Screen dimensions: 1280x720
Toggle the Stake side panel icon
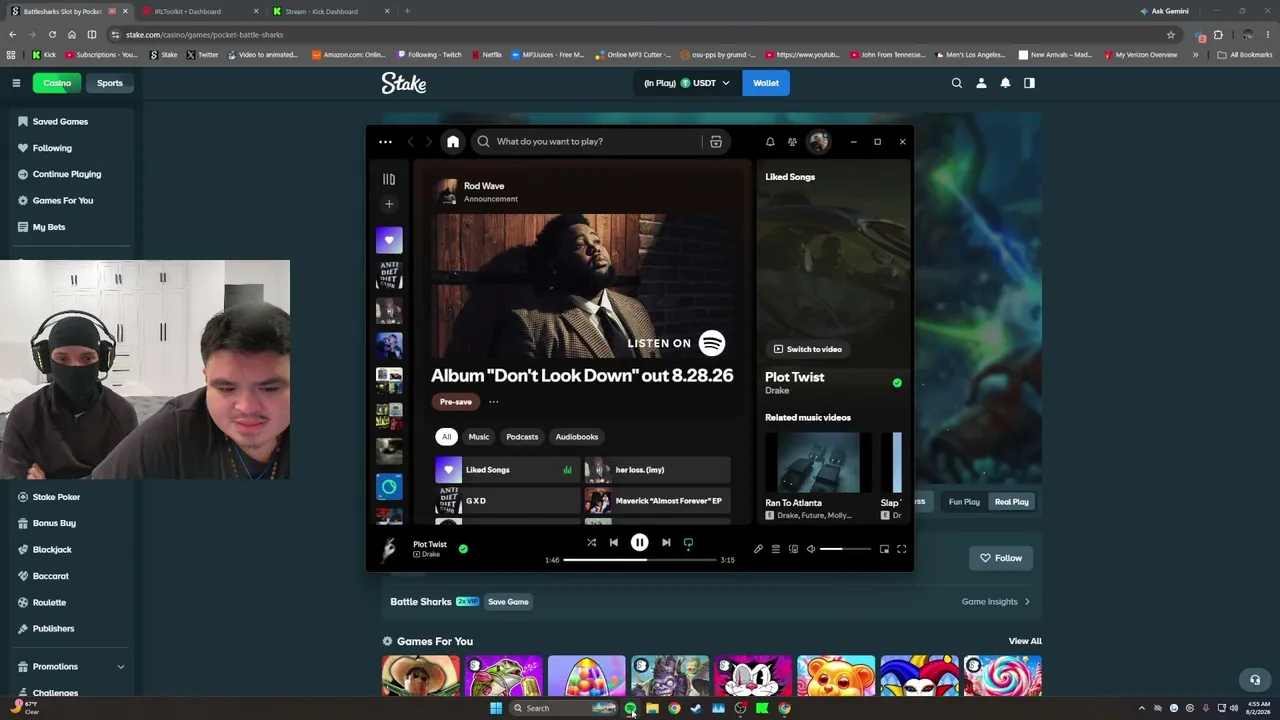[x=1029, y=83]
